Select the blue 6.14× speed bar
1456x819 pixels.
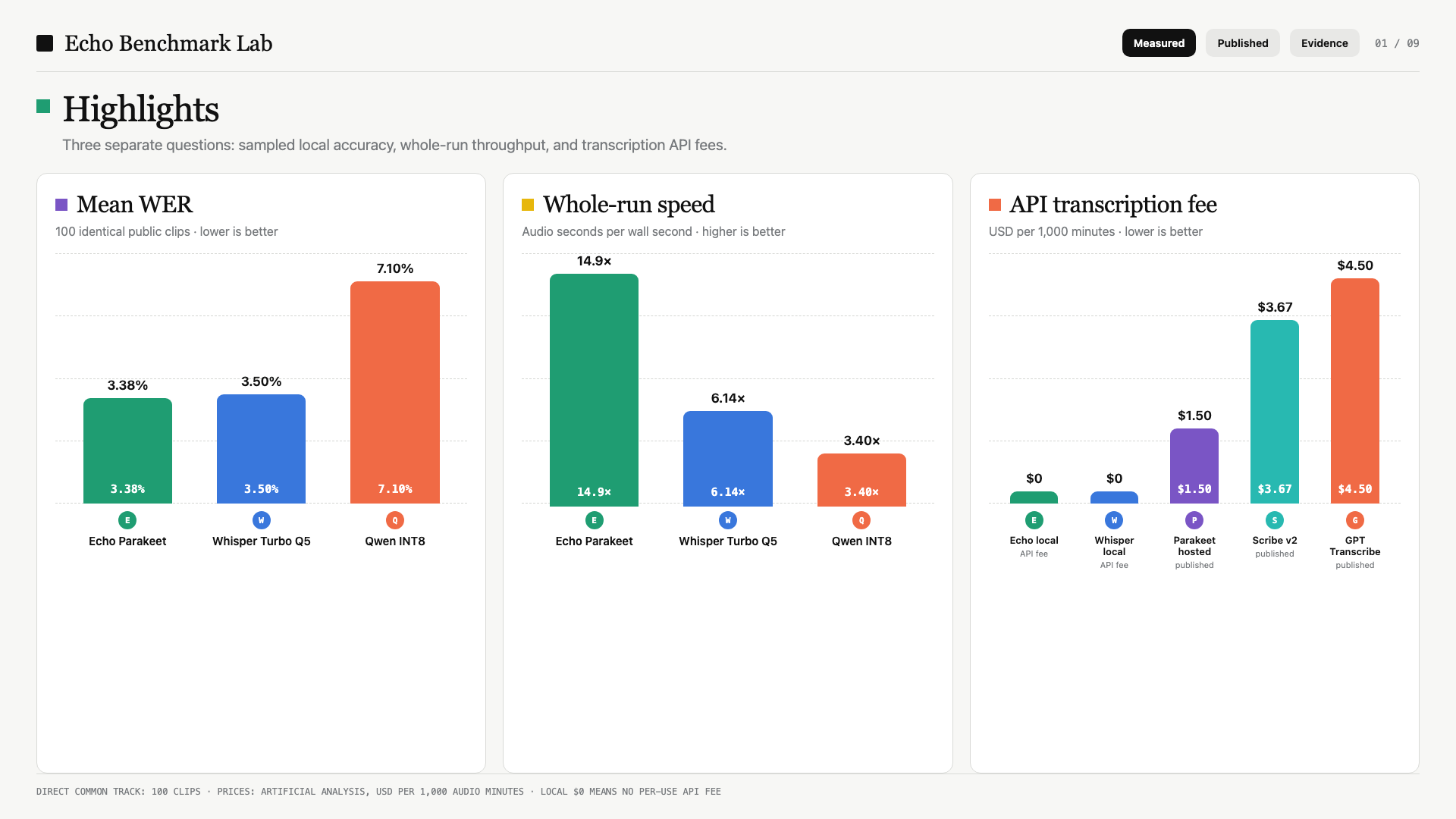click(x=728, y=459)
